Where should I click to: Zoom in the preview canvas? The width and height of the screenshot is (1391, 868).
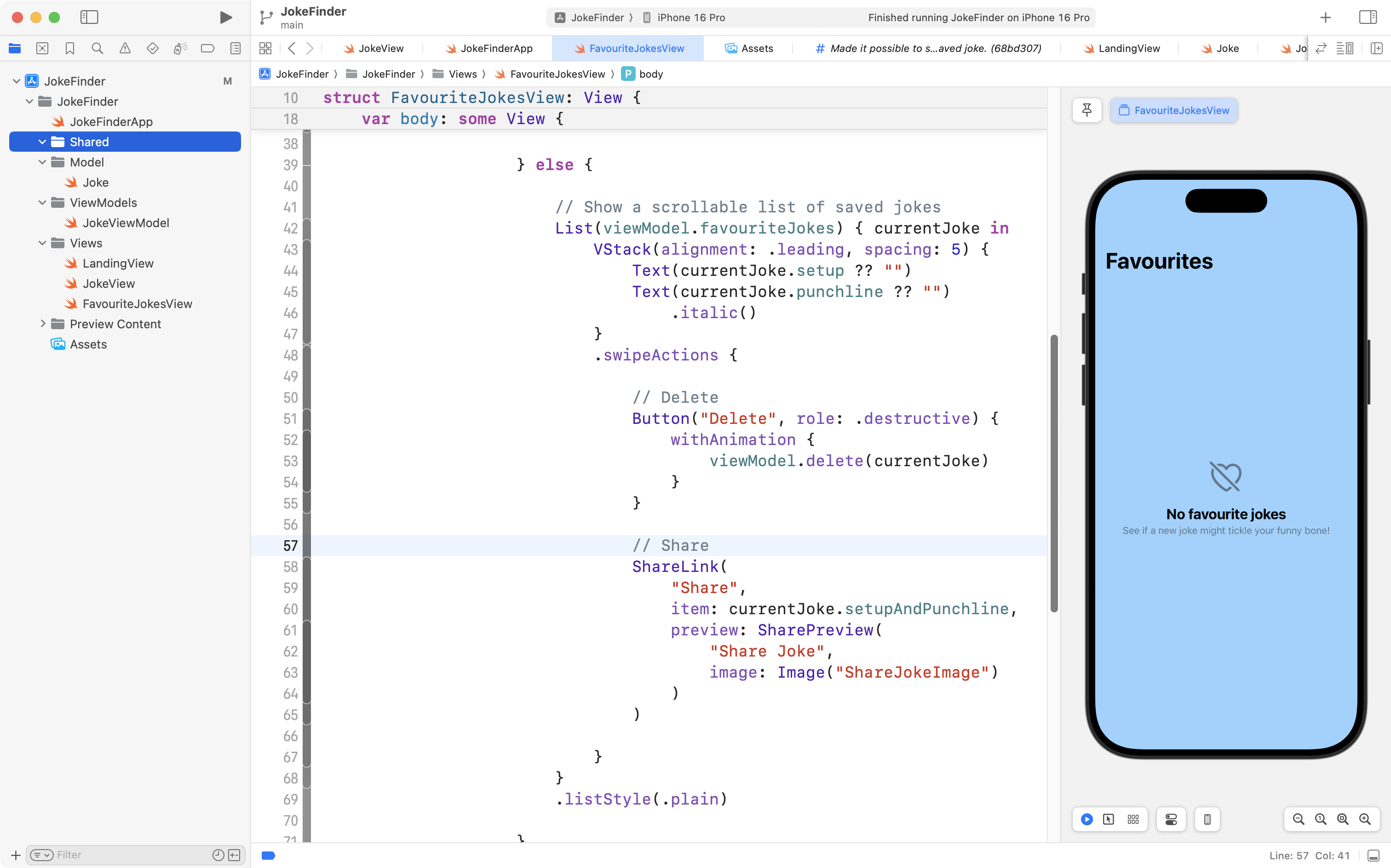(1365, 819)
